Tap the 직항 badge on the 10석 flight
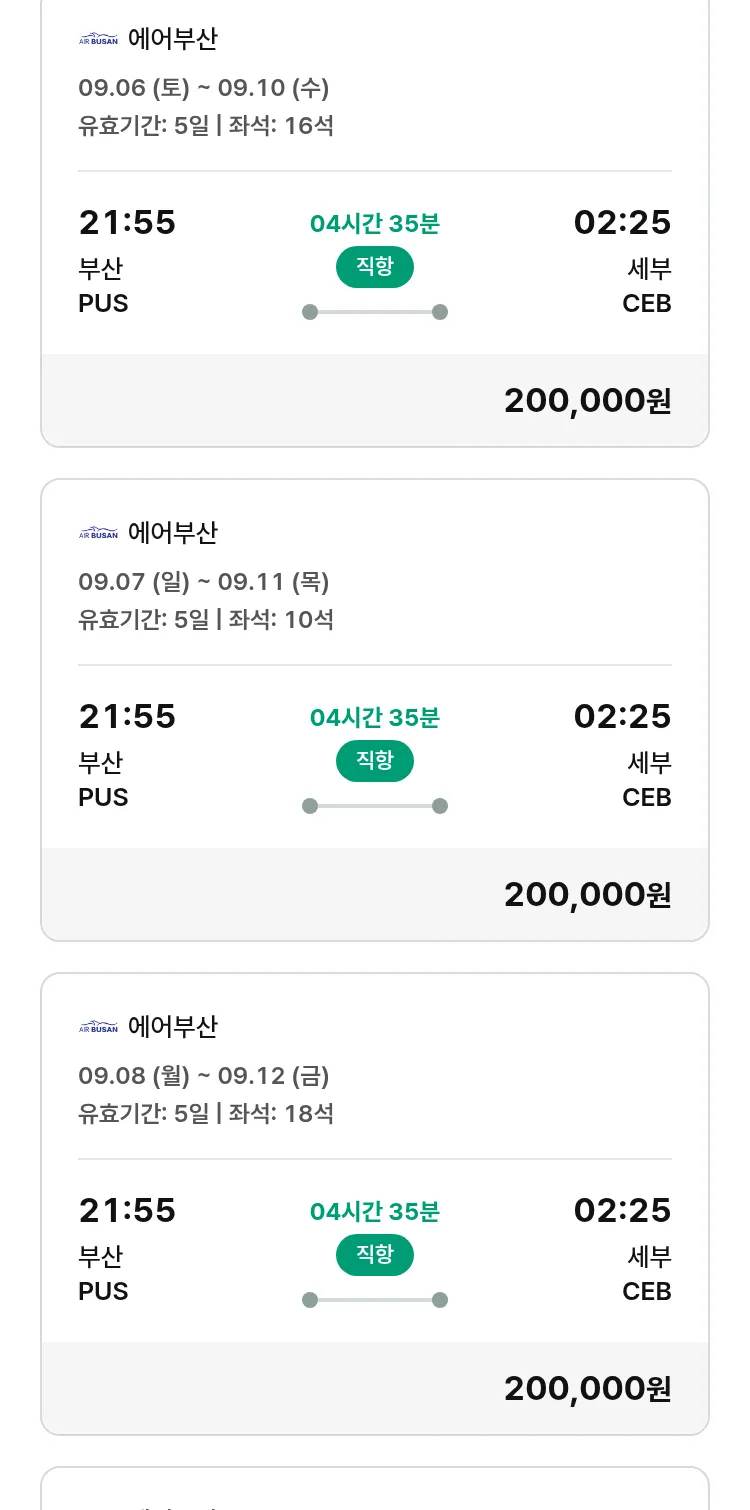This screenshot has width=750, height=1510. point(374,761)
